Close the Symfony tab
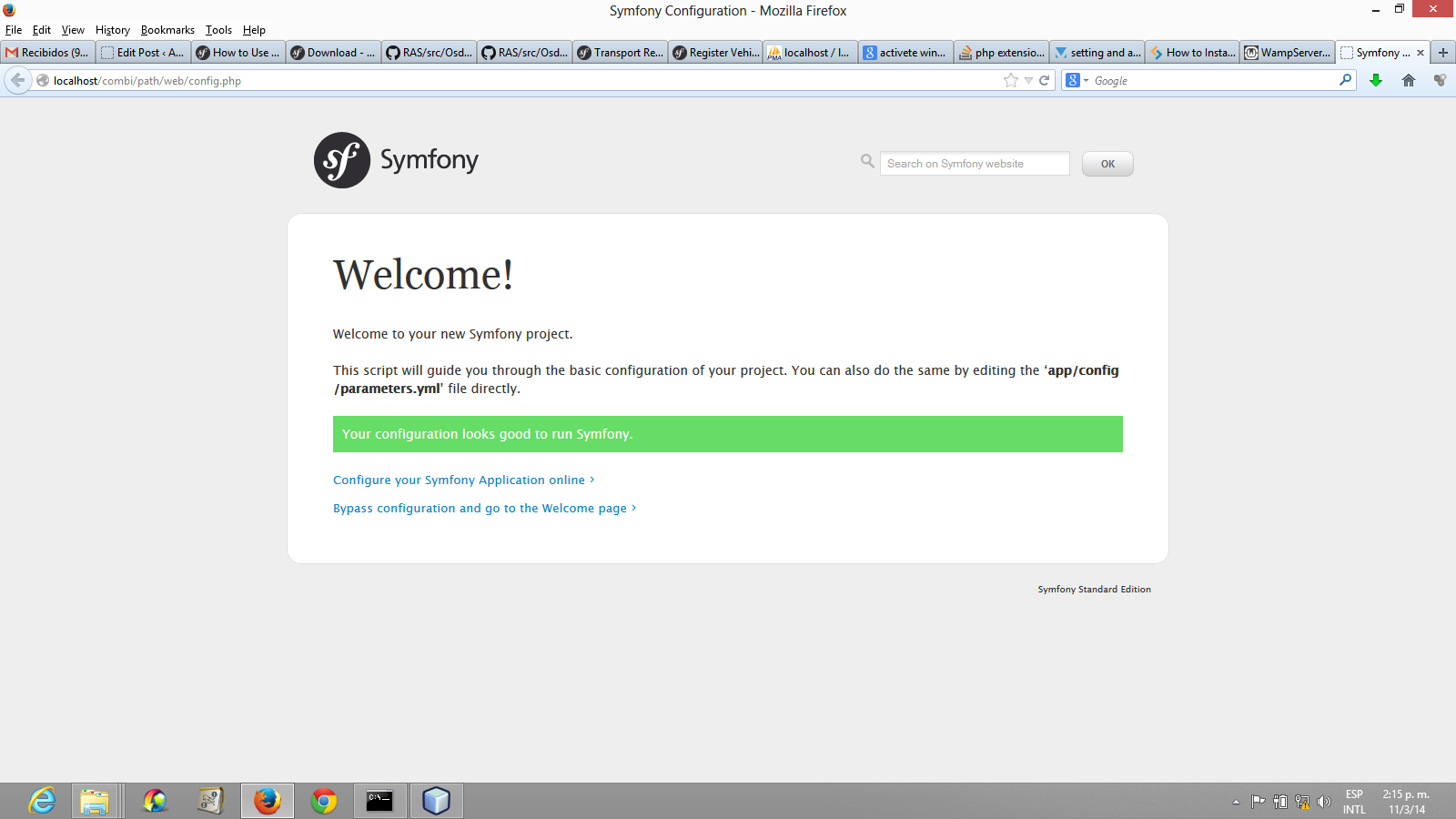Viewport: 1456px width, 819px height. [1421, 53]
